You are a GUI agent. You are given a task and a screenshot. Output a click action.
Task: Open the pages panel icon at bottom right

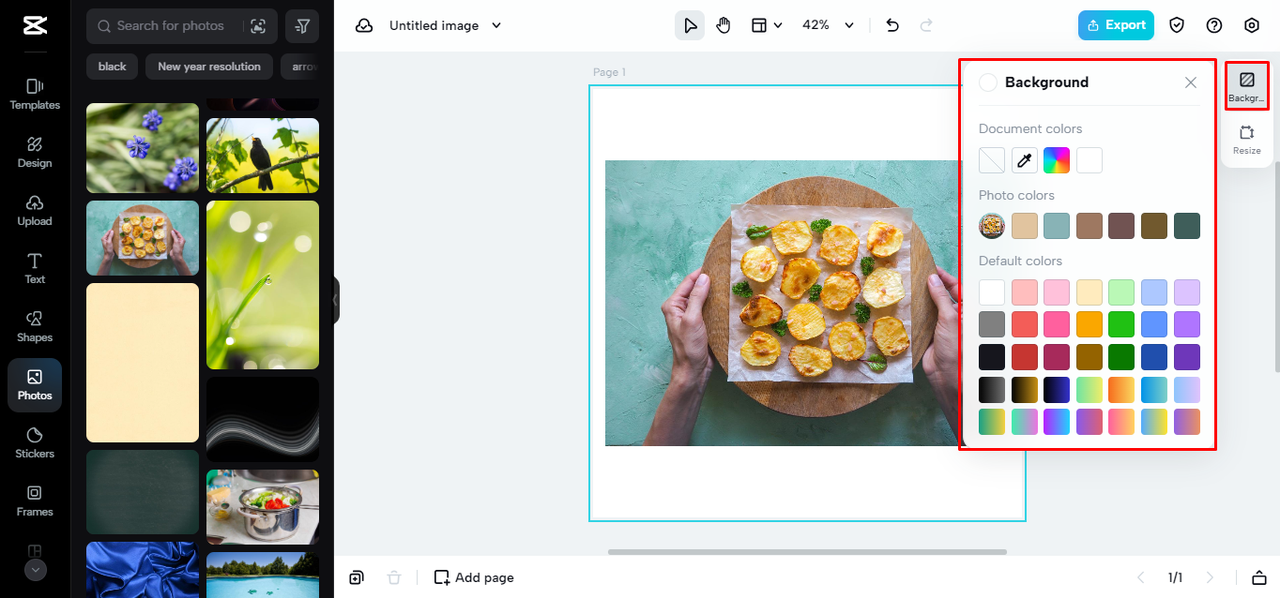[1258, 578]
